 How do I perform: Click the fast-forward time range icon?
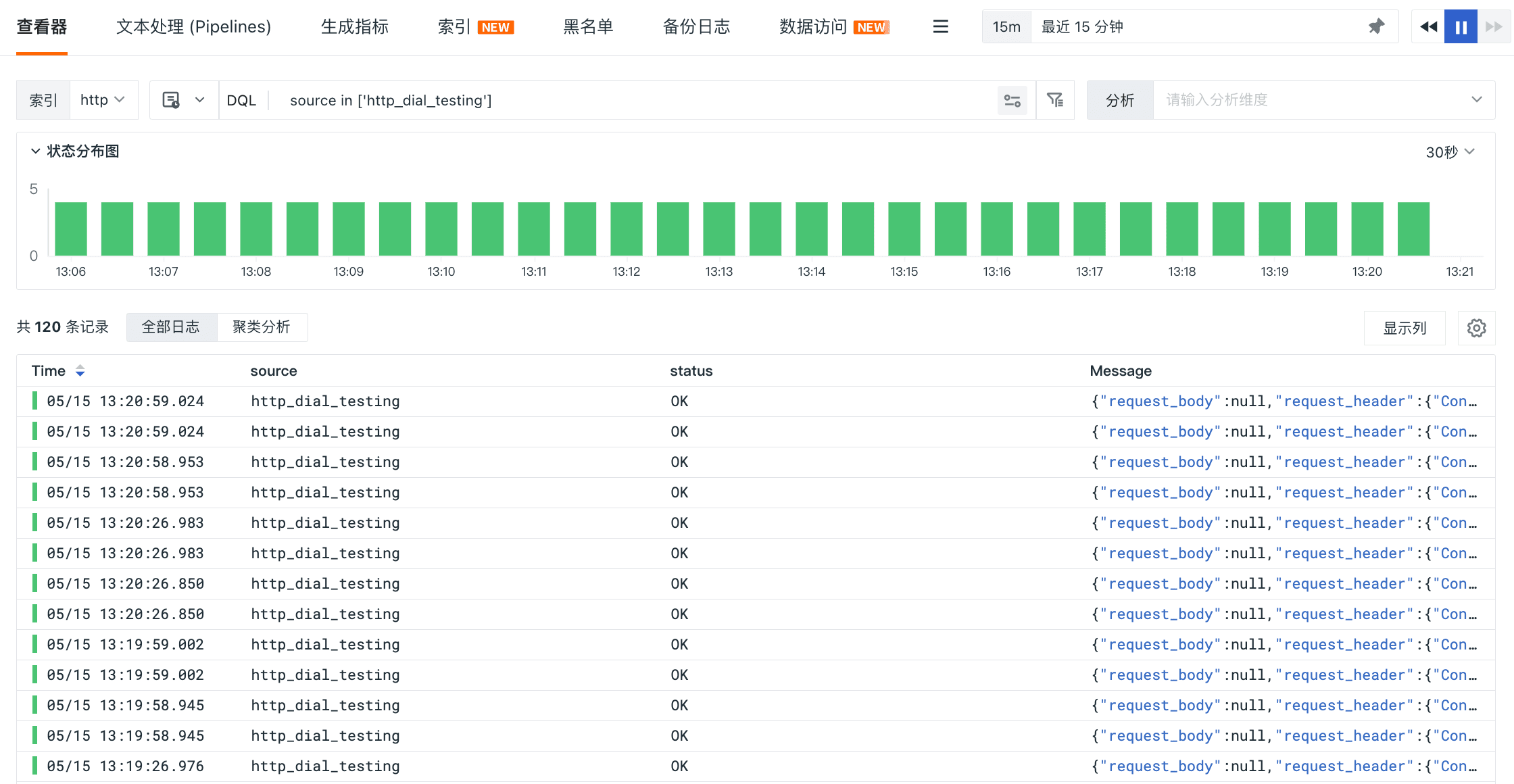(1493, 27)
